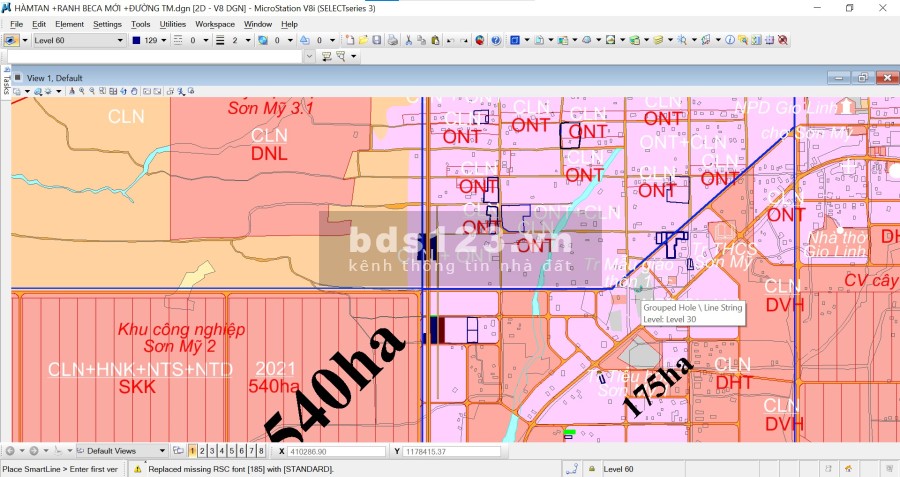Open the lock icon in status bar
This screenshot has height=477, width=900.
pyautogui.click(x=593, y=468)
